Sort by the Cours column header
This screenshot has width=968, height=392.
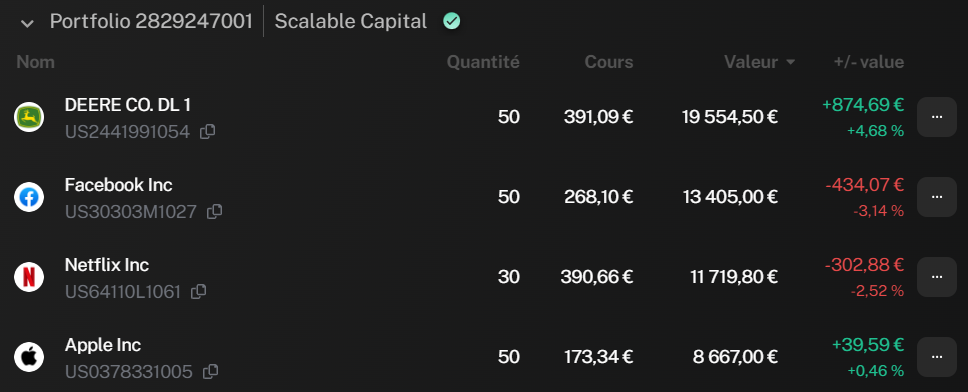click(x=609, y=62)
